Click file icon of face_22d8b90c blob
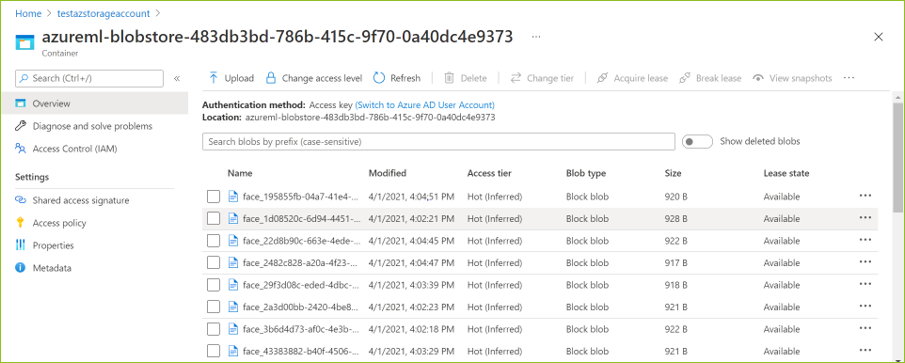 pos(233,241)
